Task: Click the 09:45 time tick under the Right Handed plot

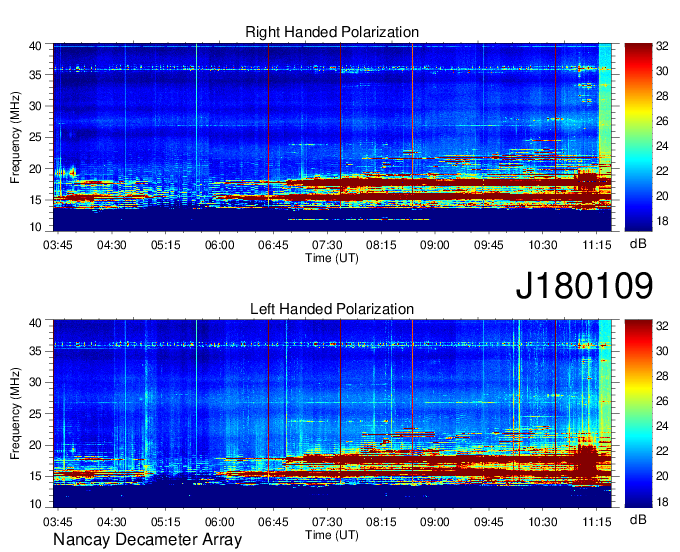Action: tap(489, 245)
